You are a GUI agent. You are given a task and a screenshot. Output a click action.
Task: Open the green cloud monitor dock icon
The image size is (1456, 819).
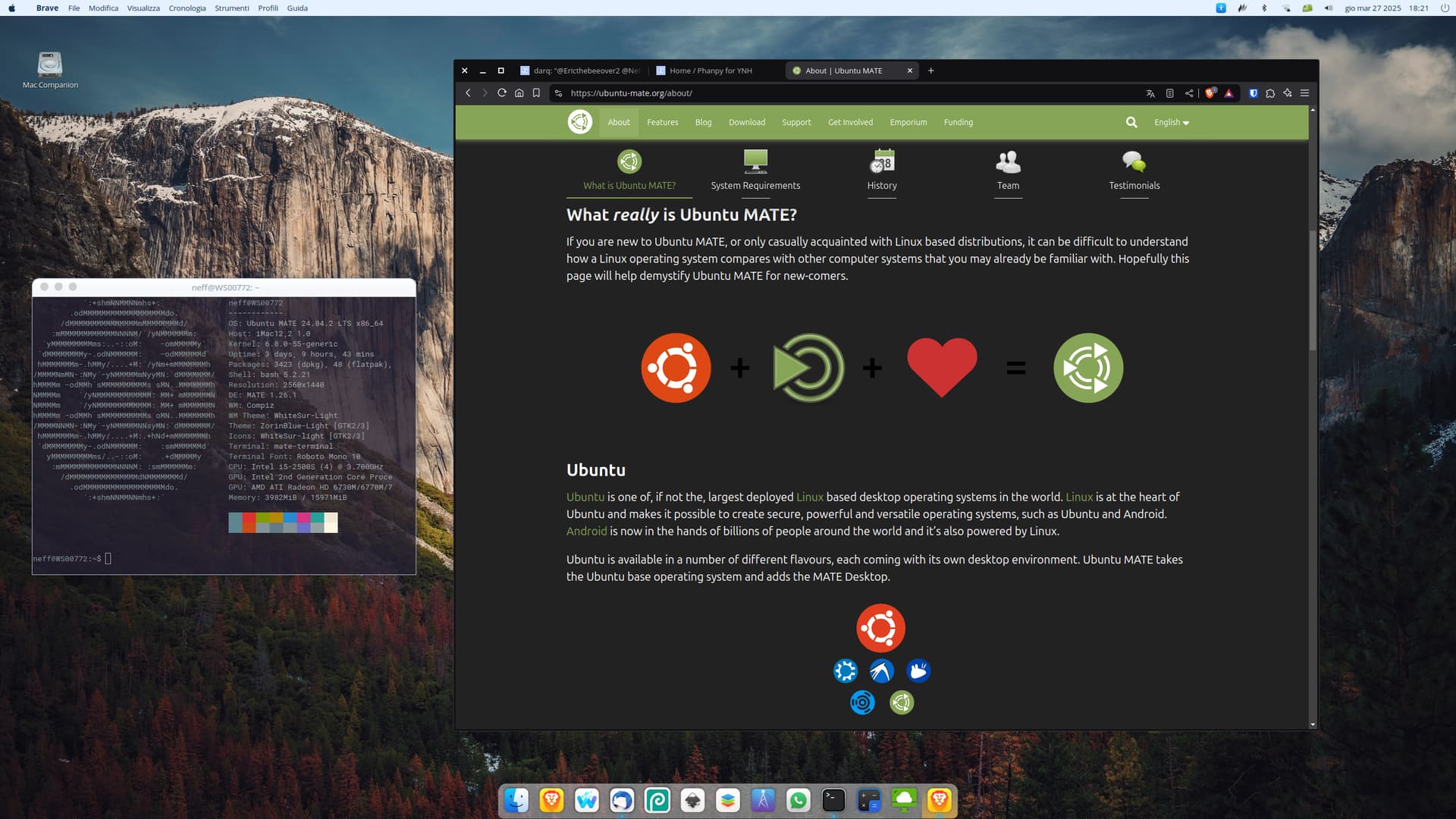pos(904,800)
